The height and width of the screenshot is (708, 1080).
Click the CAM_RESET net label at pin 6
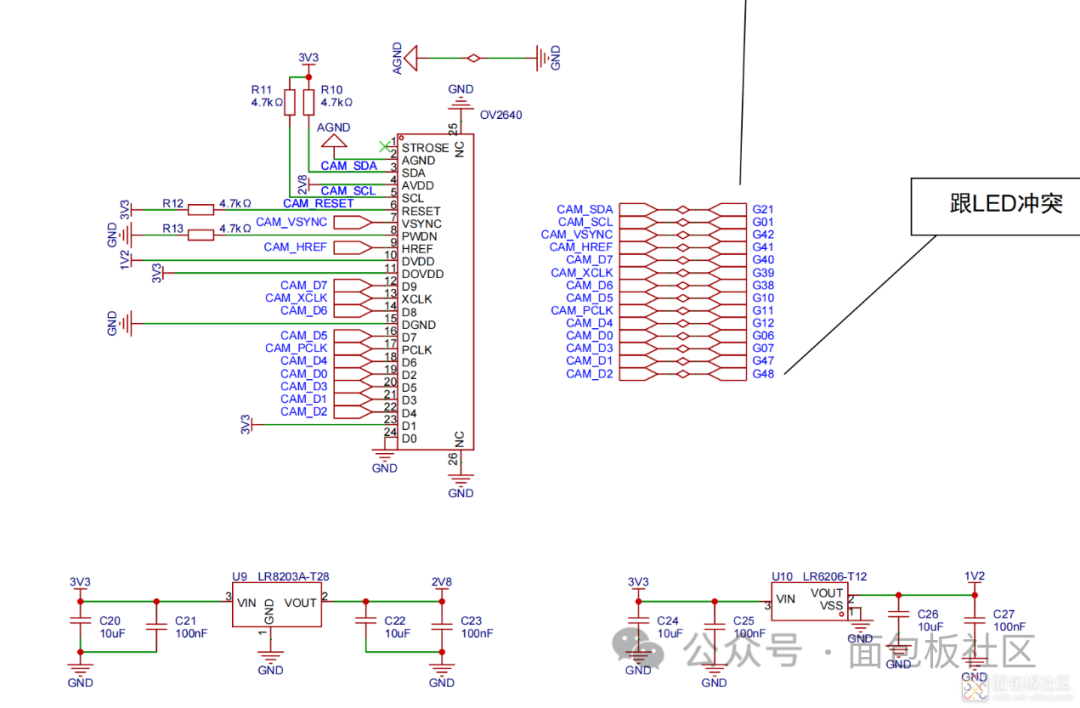coord(318,203)
